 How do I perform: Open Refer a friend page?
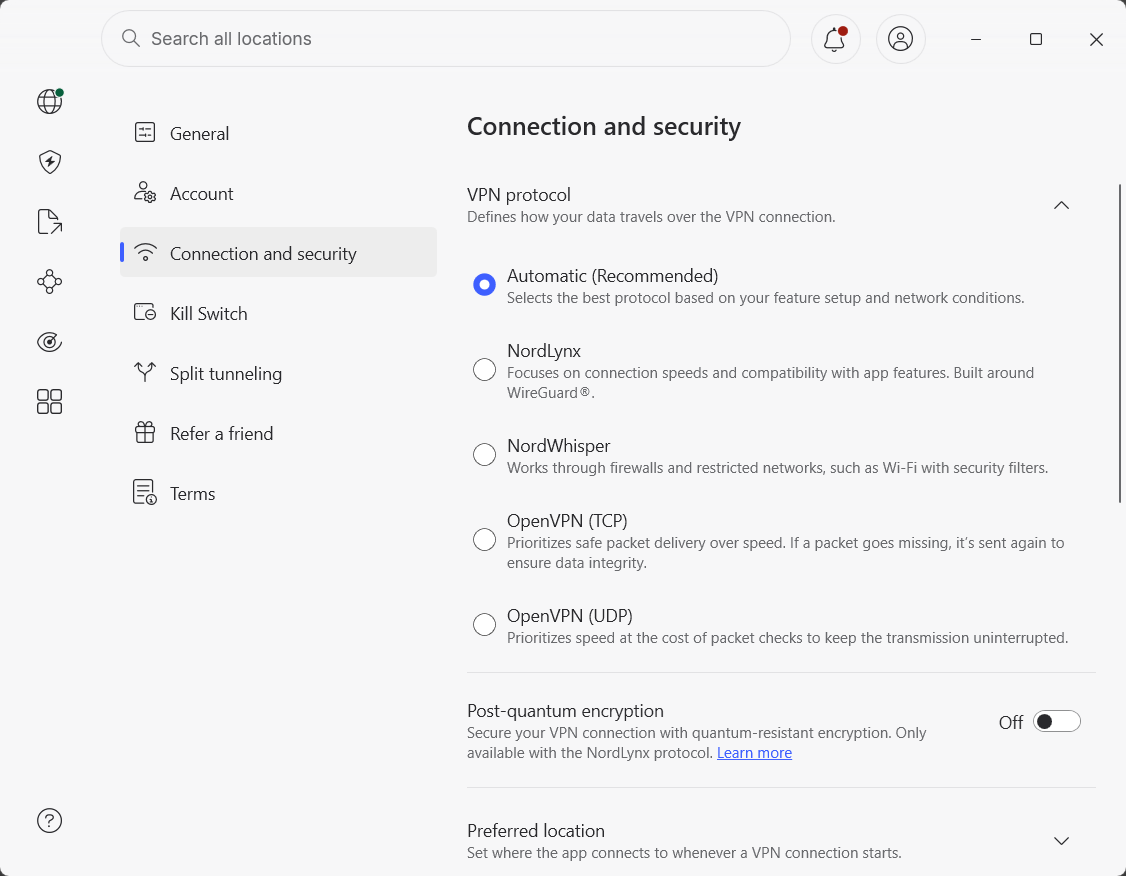pos(278,433)
